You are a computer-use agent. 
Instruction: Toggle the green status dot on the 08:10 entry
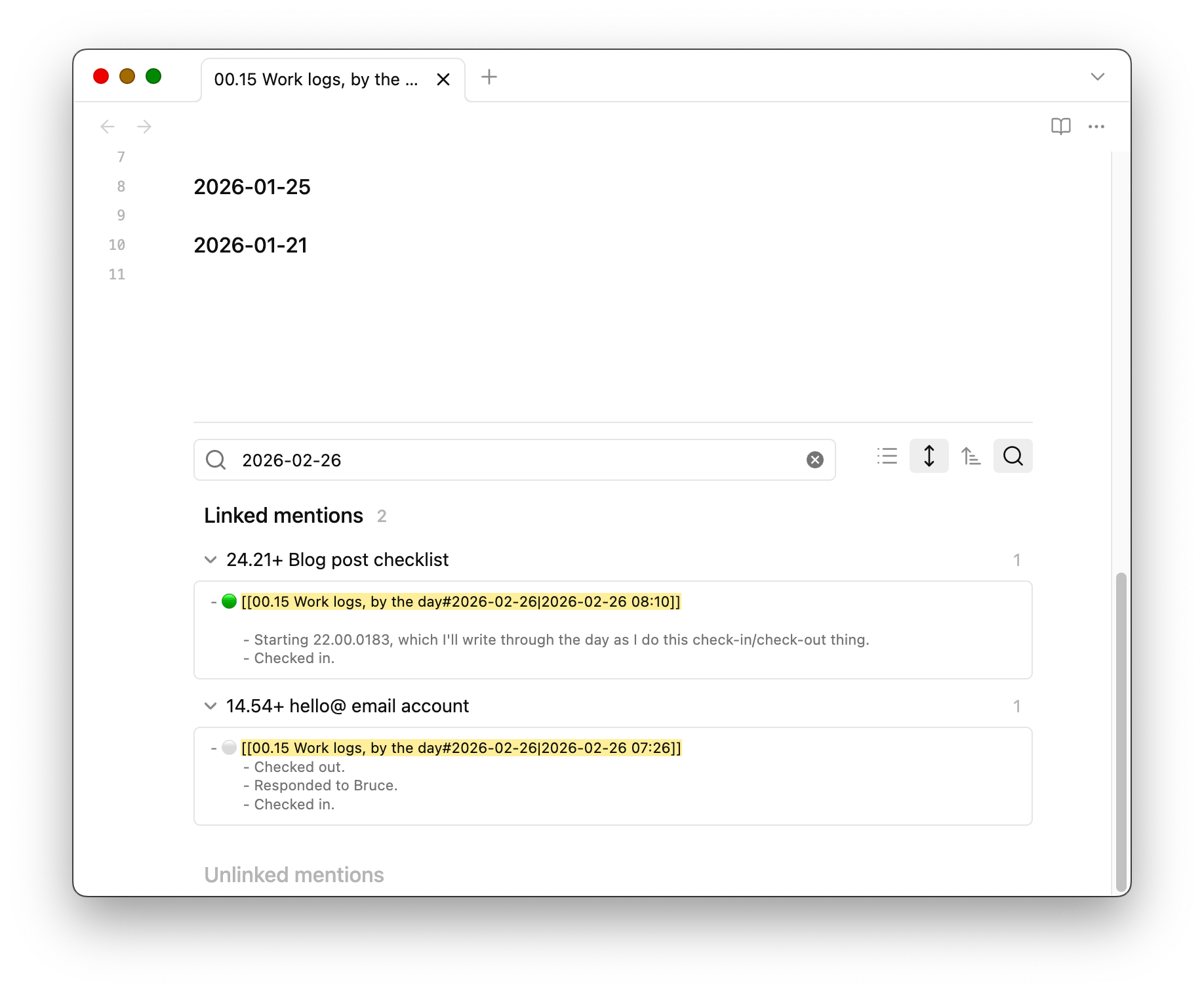[228, 601]
